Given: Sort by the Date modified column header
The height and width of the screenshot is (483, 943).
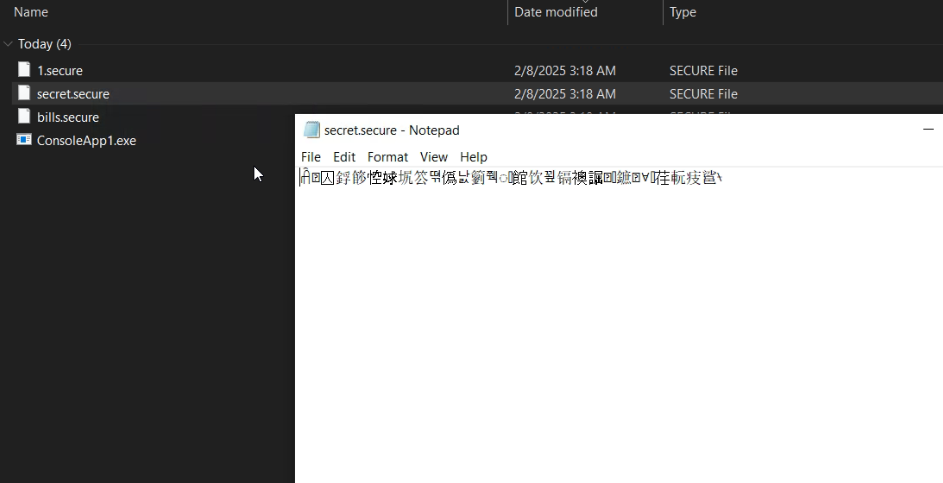Looking at the screenshot, I should click(x=556, y=12).
